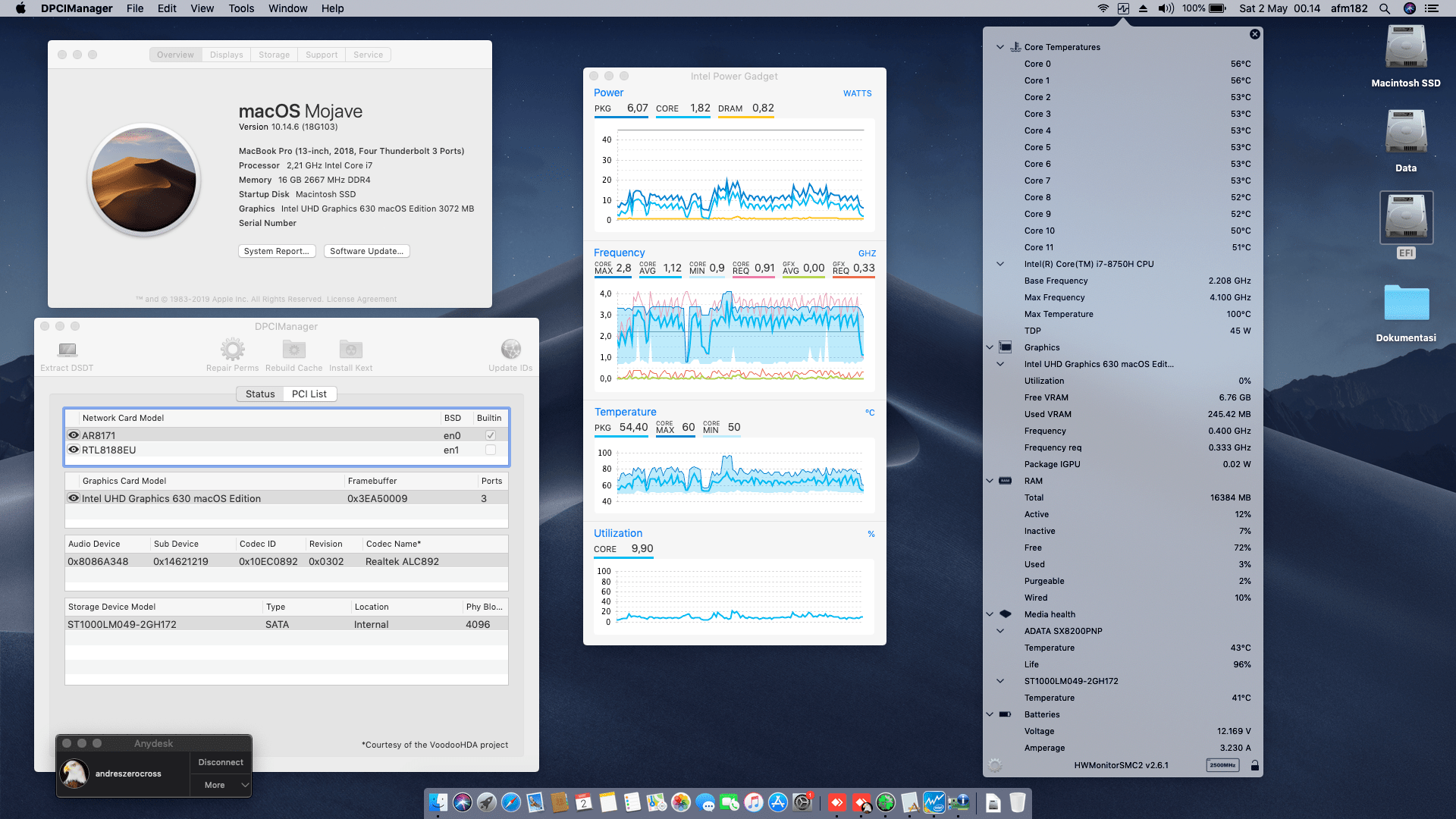Open DPCIManager app in the Dock

[x=959, y=802]
